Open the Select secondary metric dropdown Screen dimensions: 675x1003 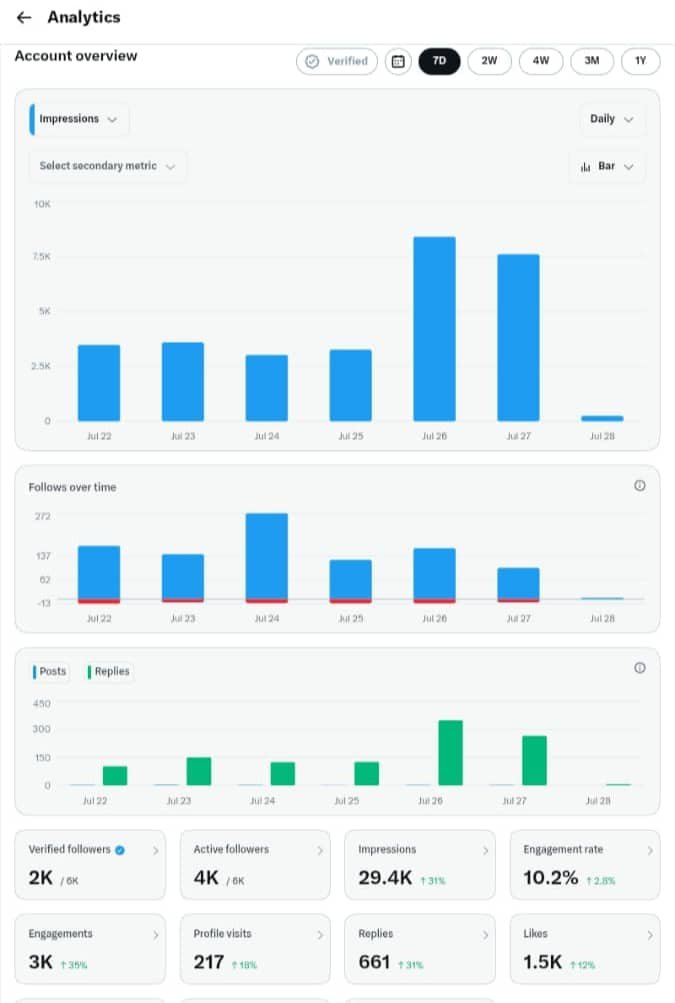pos(107,166)
